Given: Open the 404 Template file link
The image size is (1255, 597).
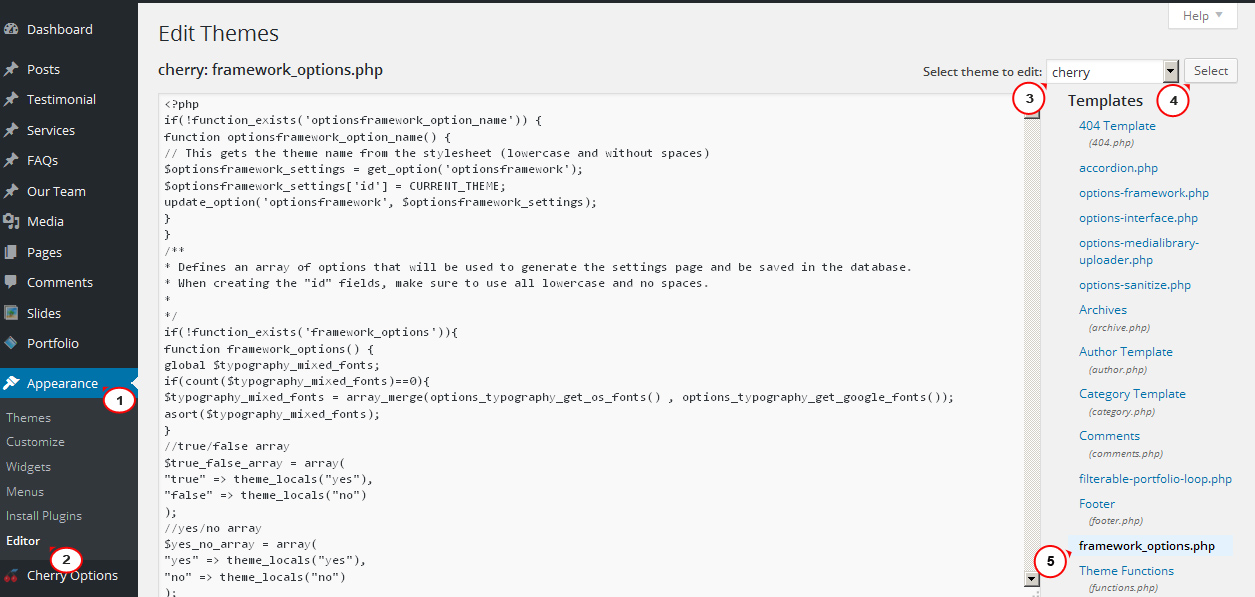Looking at the screenshot, I should (x=1117, y=126).
